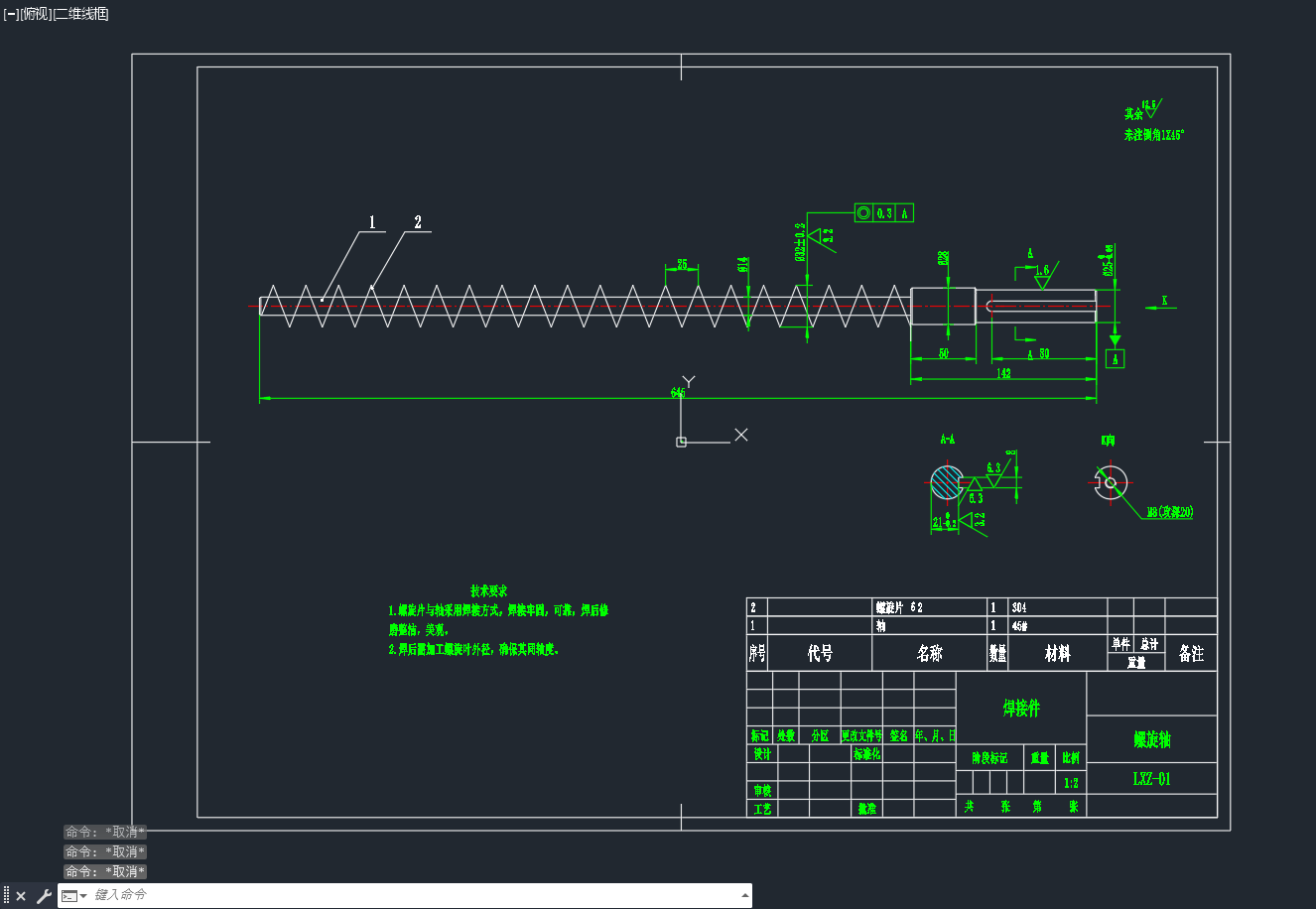Select the A-A section label
This screenshot has width=1316, height=909.
pyautogui.click(x=948, y=439)
